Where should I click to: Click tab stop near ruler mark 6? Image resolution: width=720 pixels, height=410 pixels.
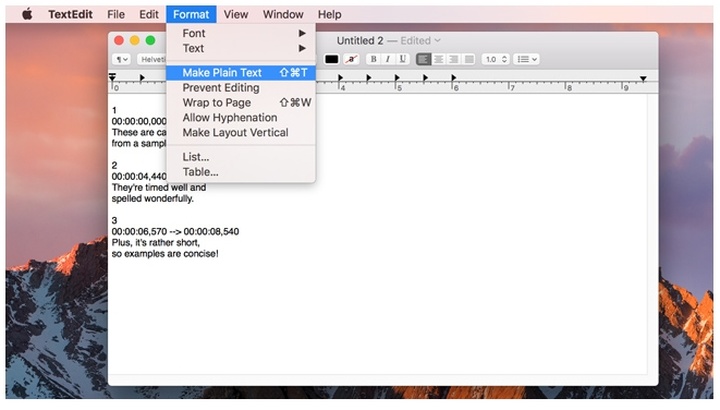point(454,78)
